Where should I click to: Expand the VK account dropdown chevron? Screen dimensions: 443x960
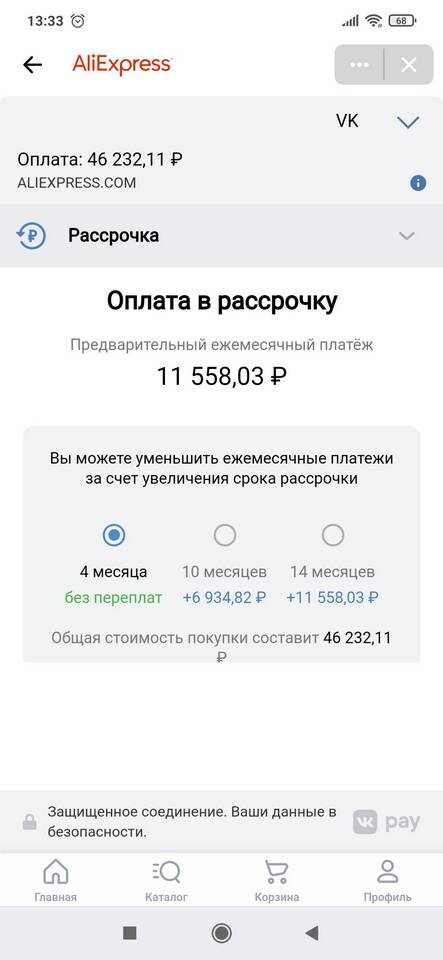click(408, 122)
